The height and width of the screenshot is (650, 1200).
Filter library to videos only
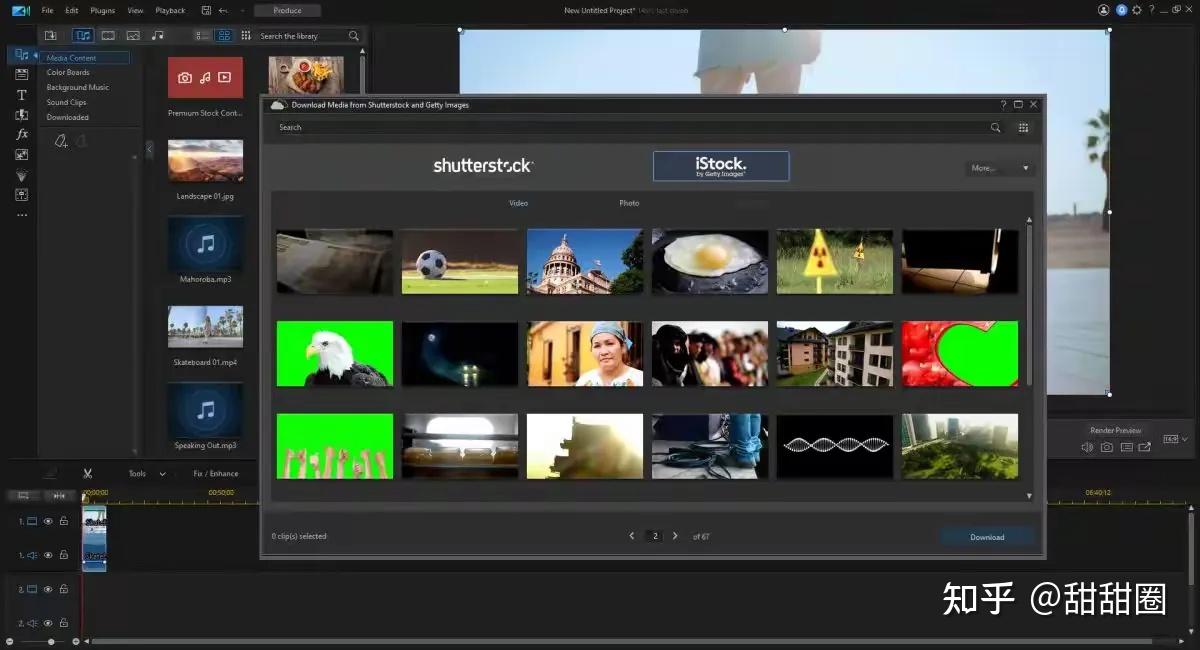(x=108, y=36)
